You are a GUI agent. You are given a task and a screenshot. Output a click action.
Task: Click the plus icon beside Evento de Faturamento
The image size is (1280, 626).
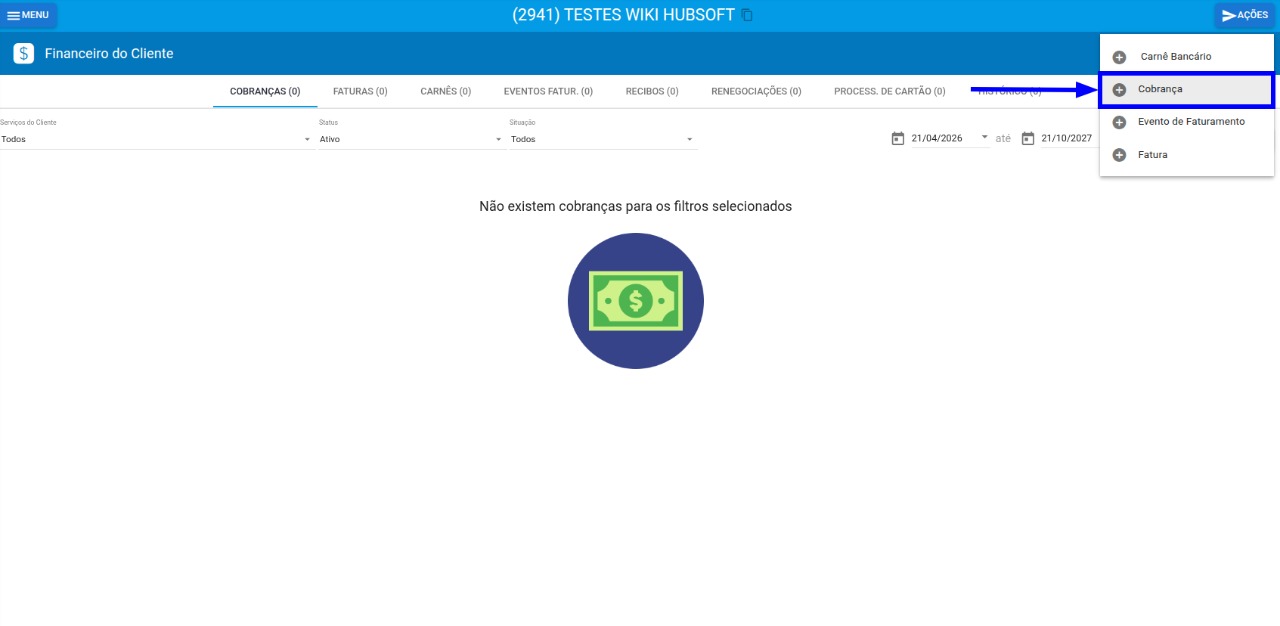click(1119, 122)
